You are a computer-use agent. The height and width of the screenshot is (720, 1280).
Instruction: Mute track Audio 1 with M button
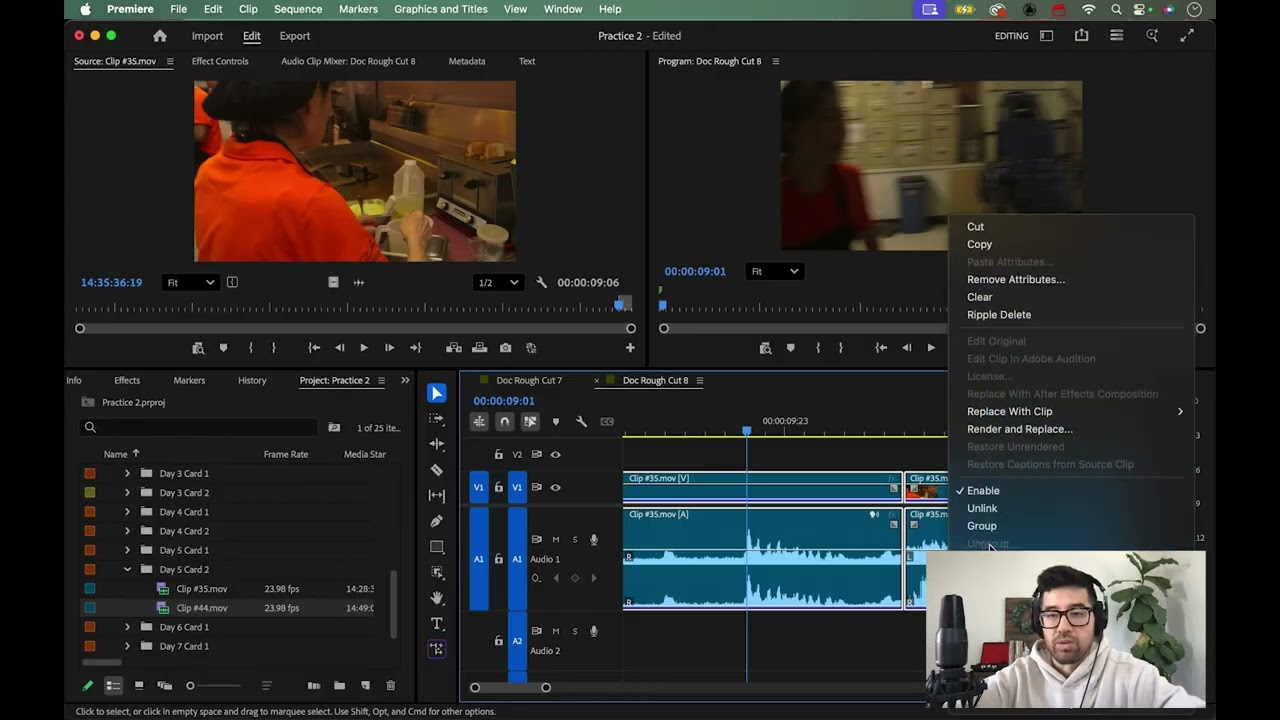(x=556, y=540)
